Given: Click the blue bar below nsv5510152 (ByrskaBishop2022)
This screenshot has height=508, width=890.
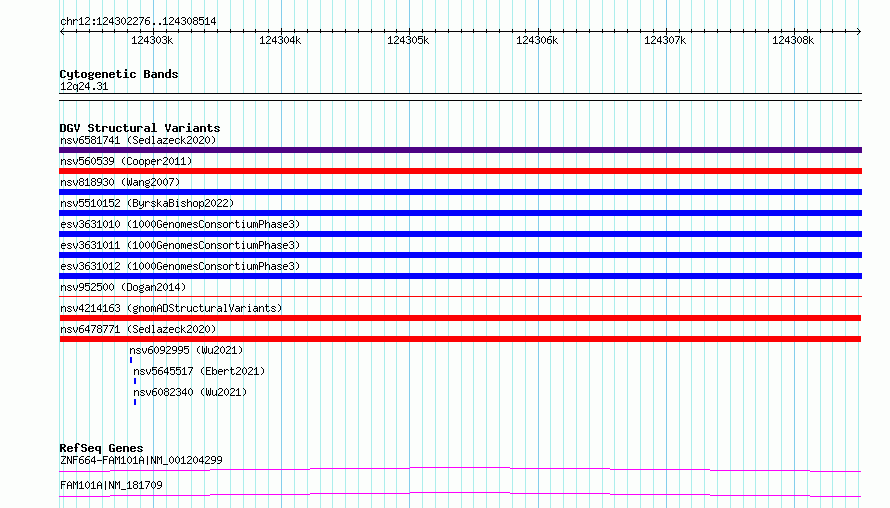Looking at the screenshot, I should click(x=460, y=213).
